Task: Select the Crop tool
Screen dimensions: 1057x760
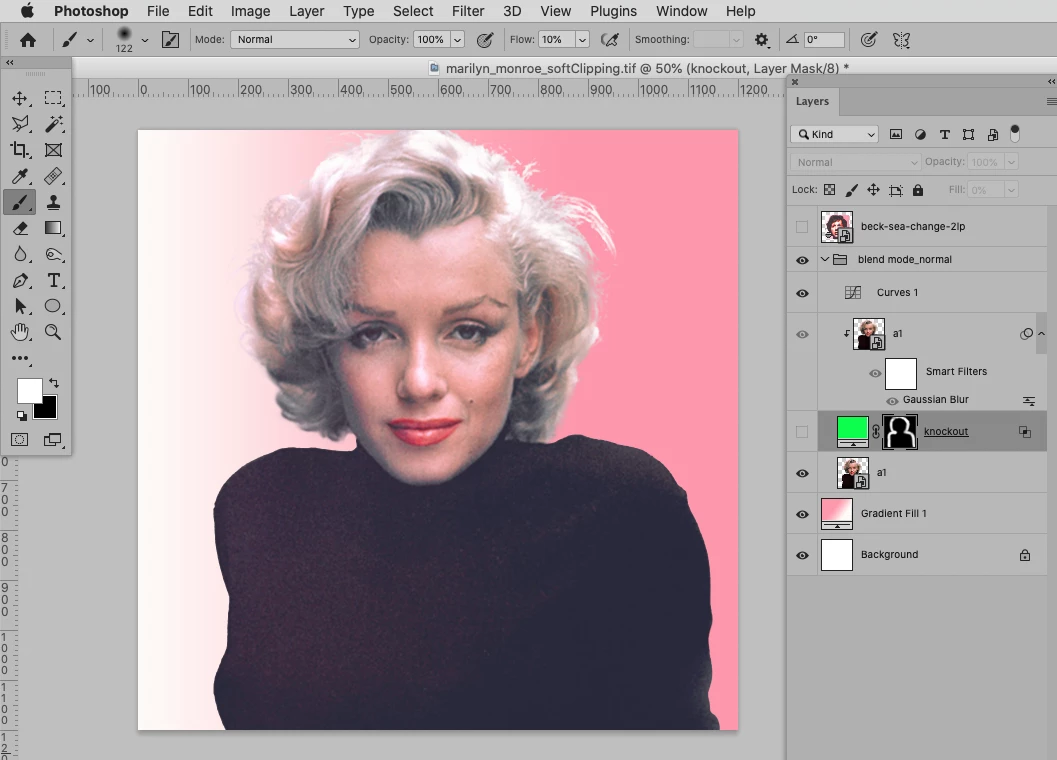Action: (x=20, y=150)
